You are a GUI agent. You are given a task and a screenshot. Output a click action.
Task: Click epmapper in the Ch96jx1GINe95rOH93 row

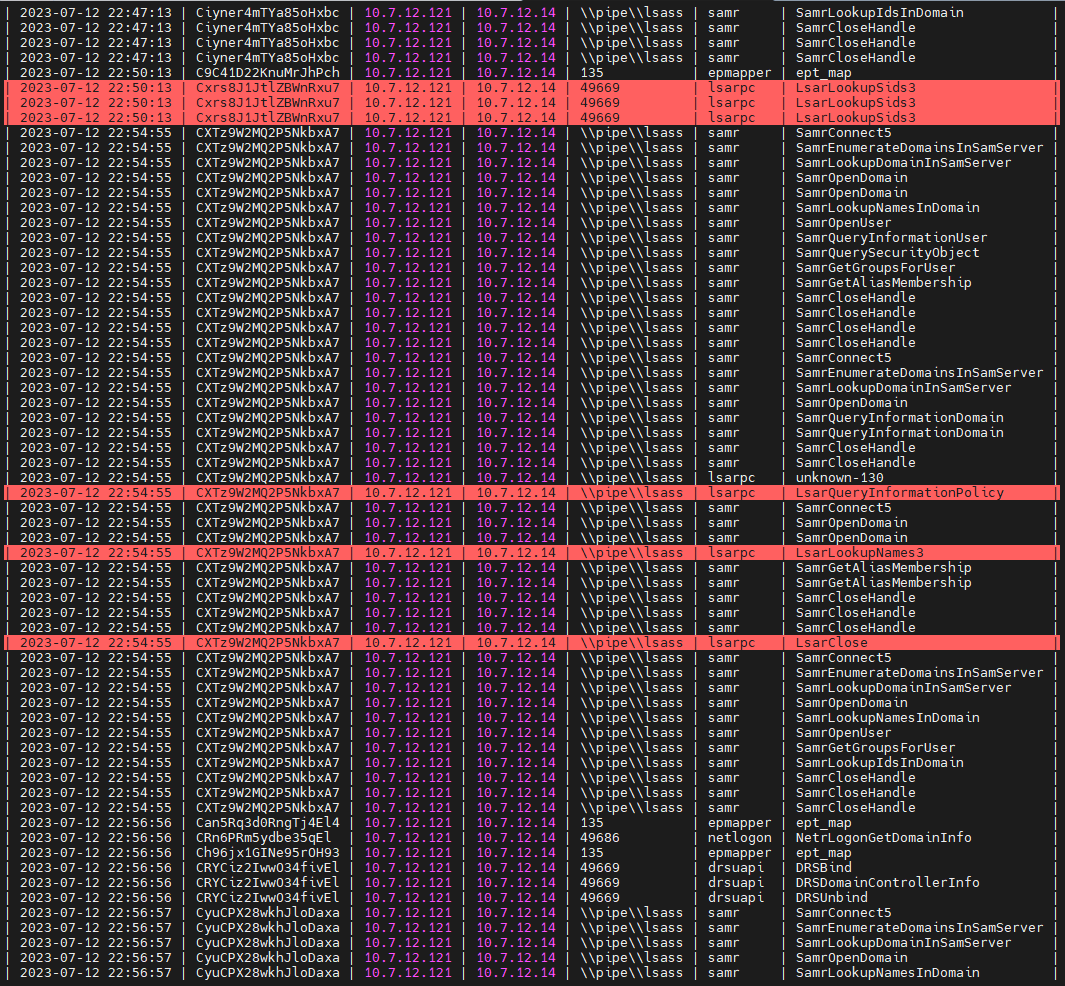740,852
